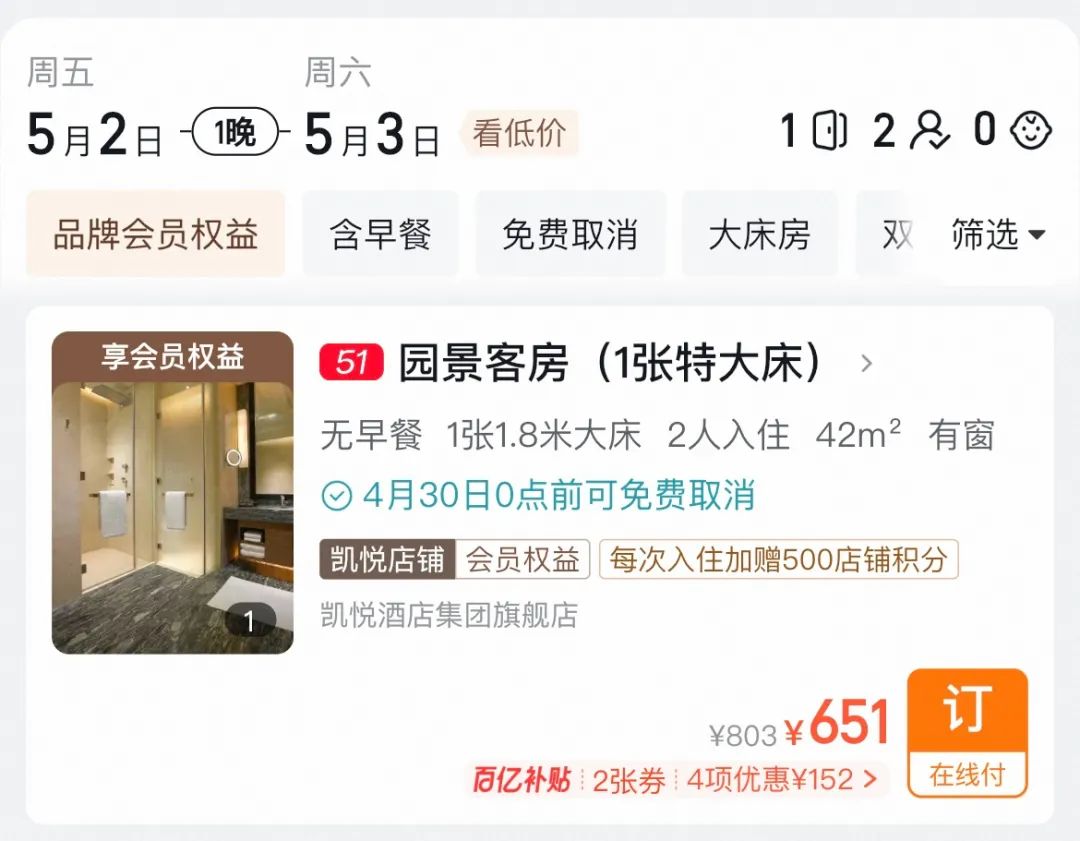Expand room details chevron beside 园景客房
Screen dimensions: 1080x841
[866, 363]
